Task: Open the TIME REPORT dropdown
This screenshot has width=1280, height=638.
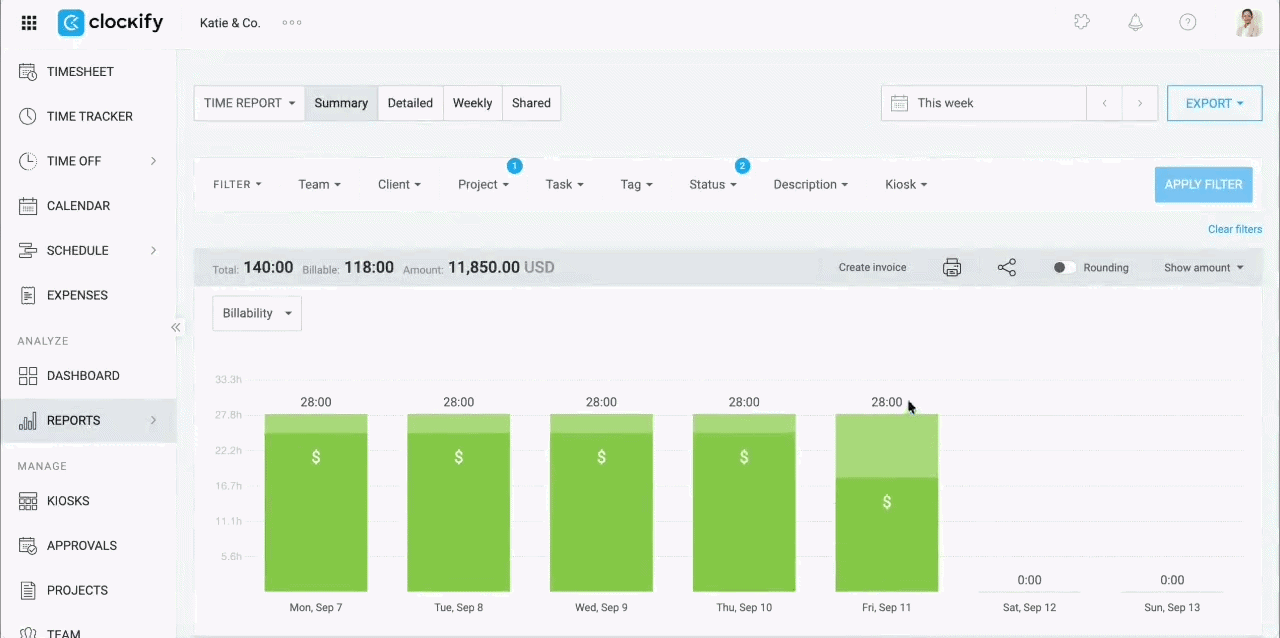Action: pos(250,103)
